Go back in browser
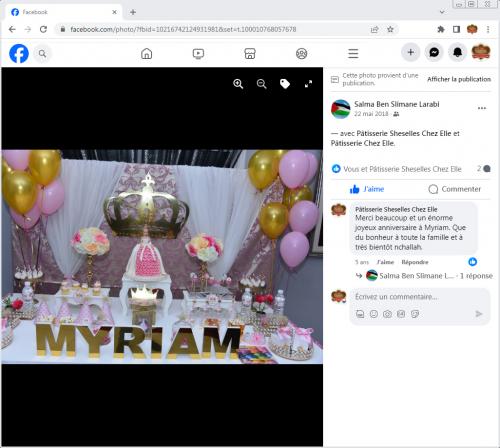 point(12,29)
